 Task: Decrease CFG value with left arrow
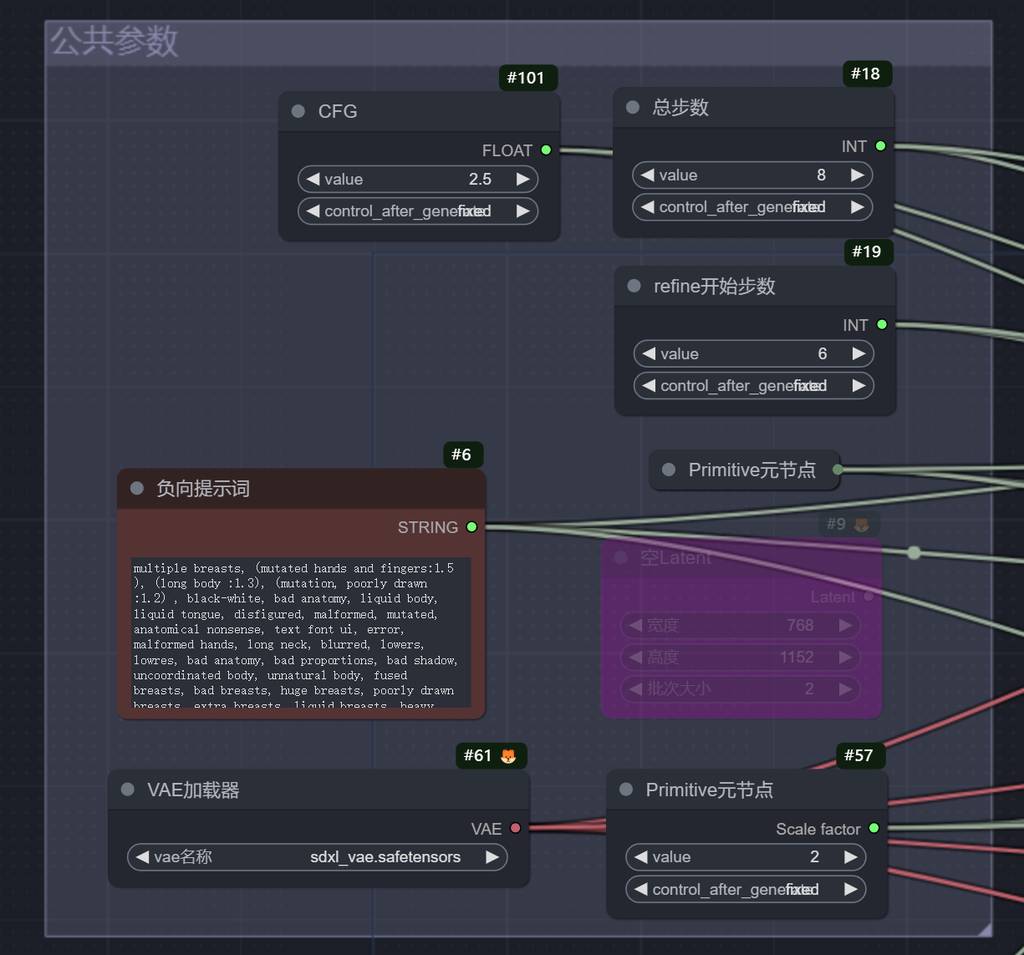click(313, 179)
